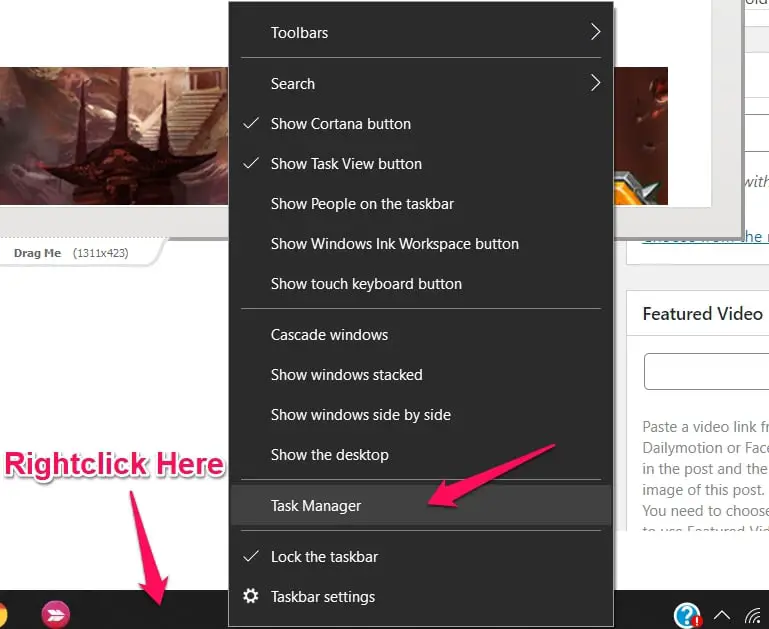Click the Taskbar settings gear icon
Viewport: 769px width, 629px height.
251,596
